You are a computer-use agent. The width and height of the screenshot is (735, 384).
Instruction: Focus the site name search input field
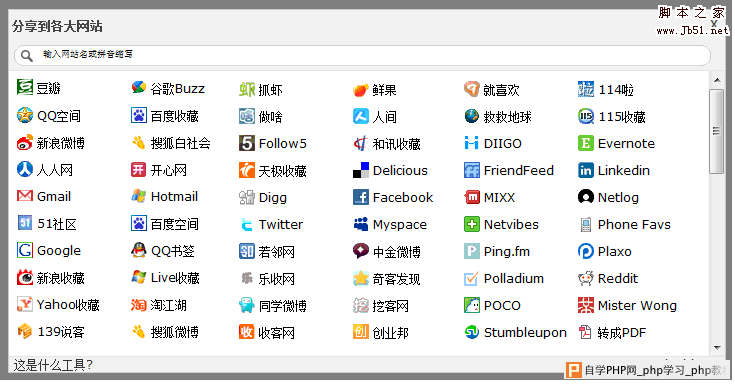(x=362, y=55)
